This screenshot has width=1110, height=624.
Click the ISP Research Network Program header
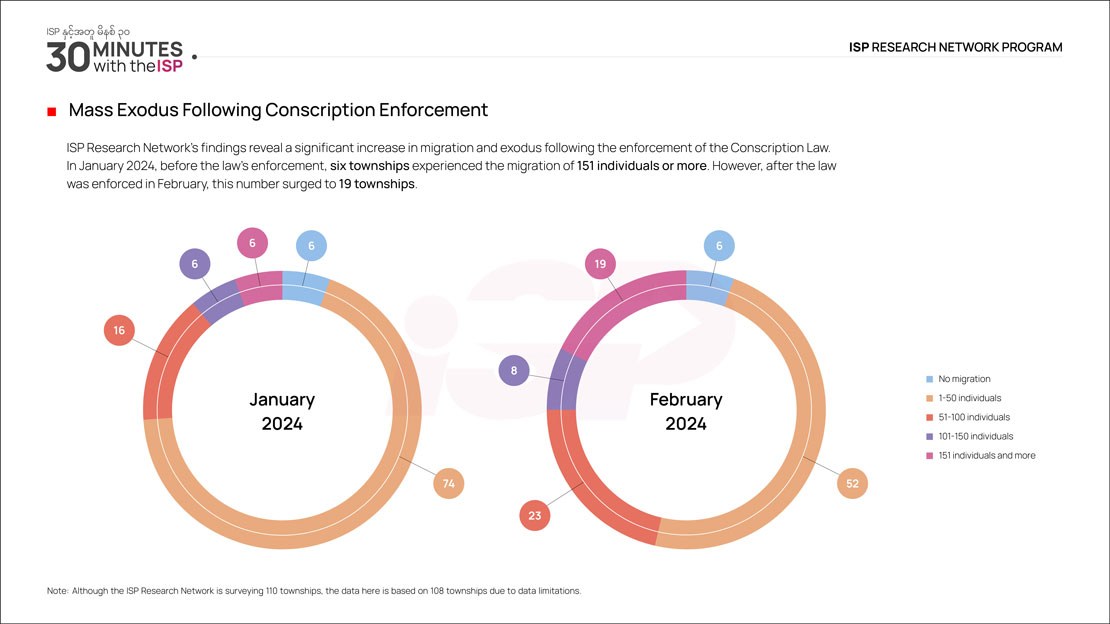coord(955,47)
